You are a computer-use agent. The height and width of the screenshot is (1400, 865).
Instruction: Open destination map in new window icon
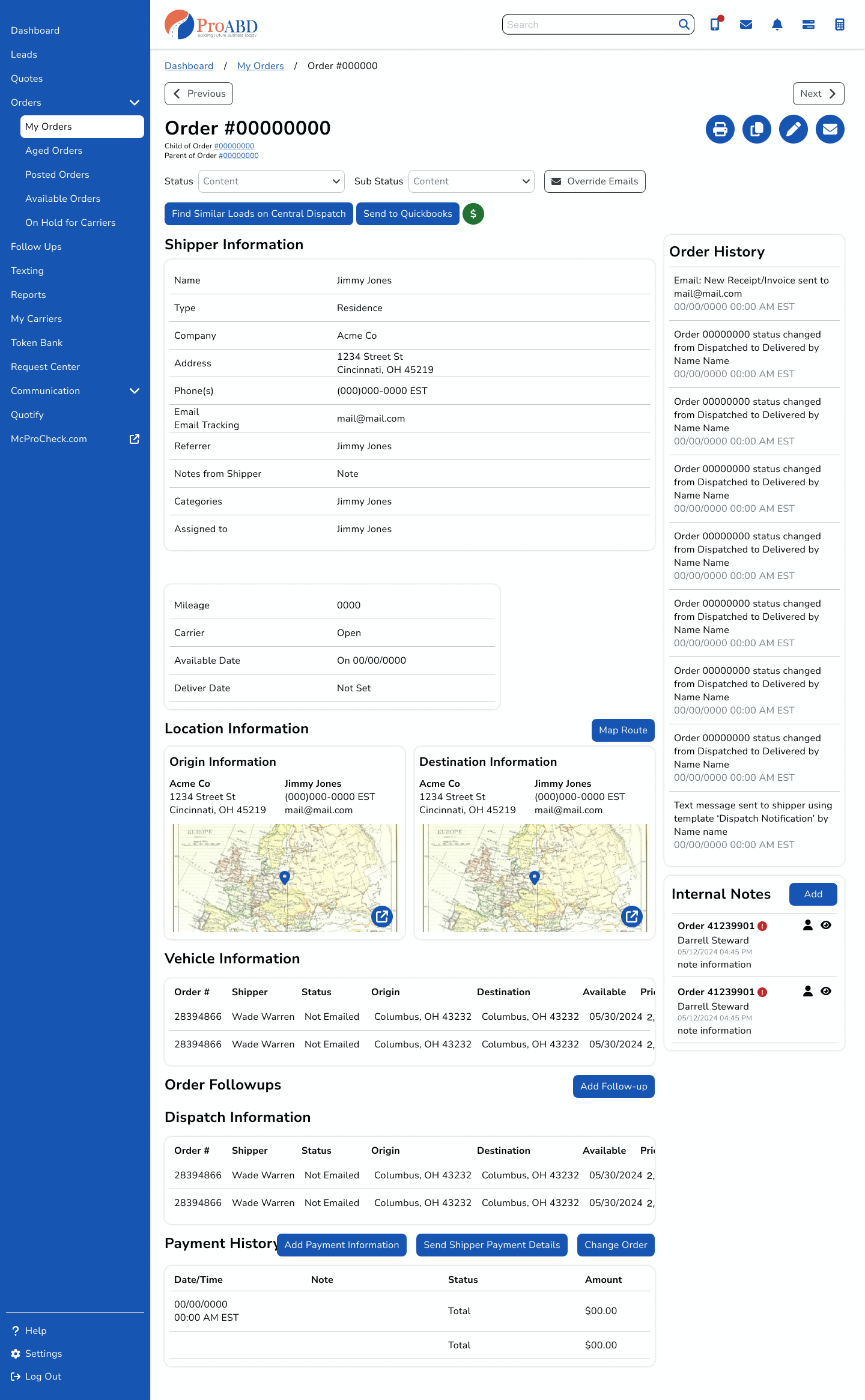(x=632, y=917)
